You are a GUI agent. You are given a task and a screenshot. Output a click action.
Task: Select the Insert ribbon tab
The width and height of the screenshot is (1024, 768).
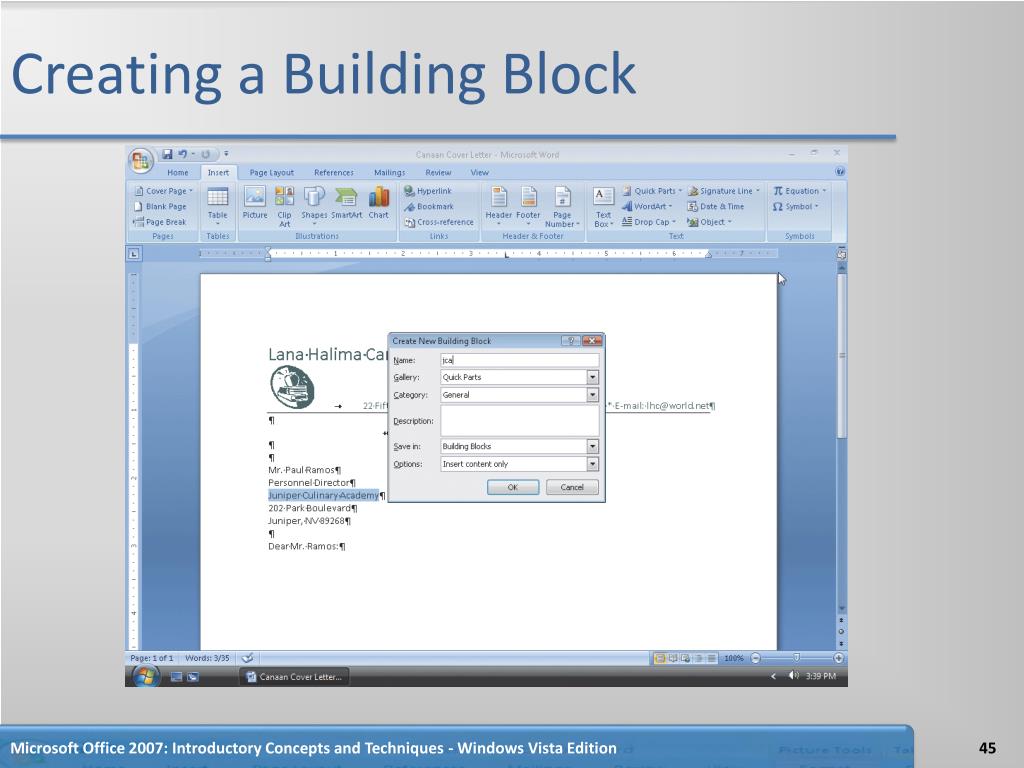pos(218,172)
